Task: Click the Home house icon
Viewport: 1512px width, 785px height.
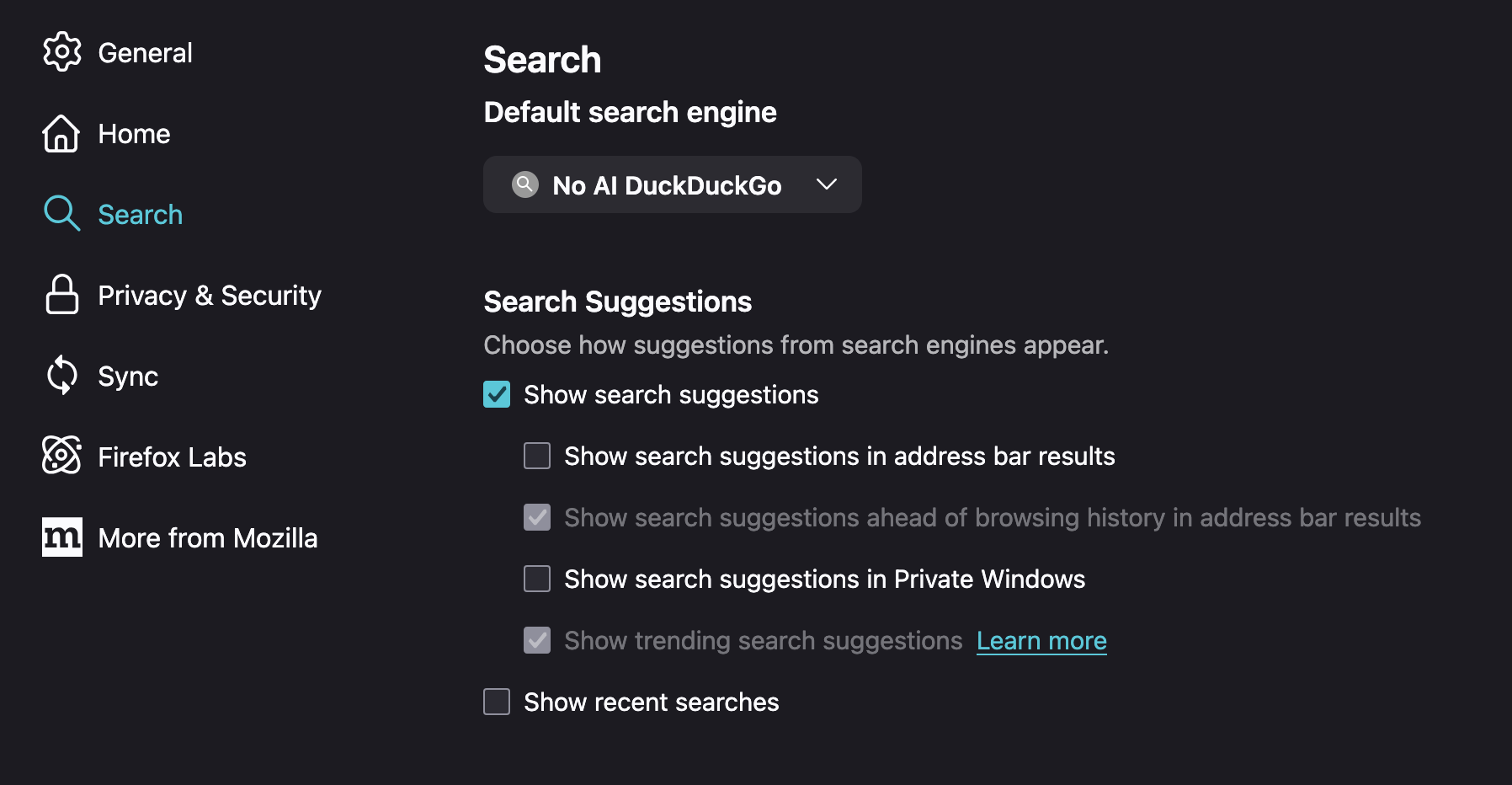Action: [x=61, y=133]
